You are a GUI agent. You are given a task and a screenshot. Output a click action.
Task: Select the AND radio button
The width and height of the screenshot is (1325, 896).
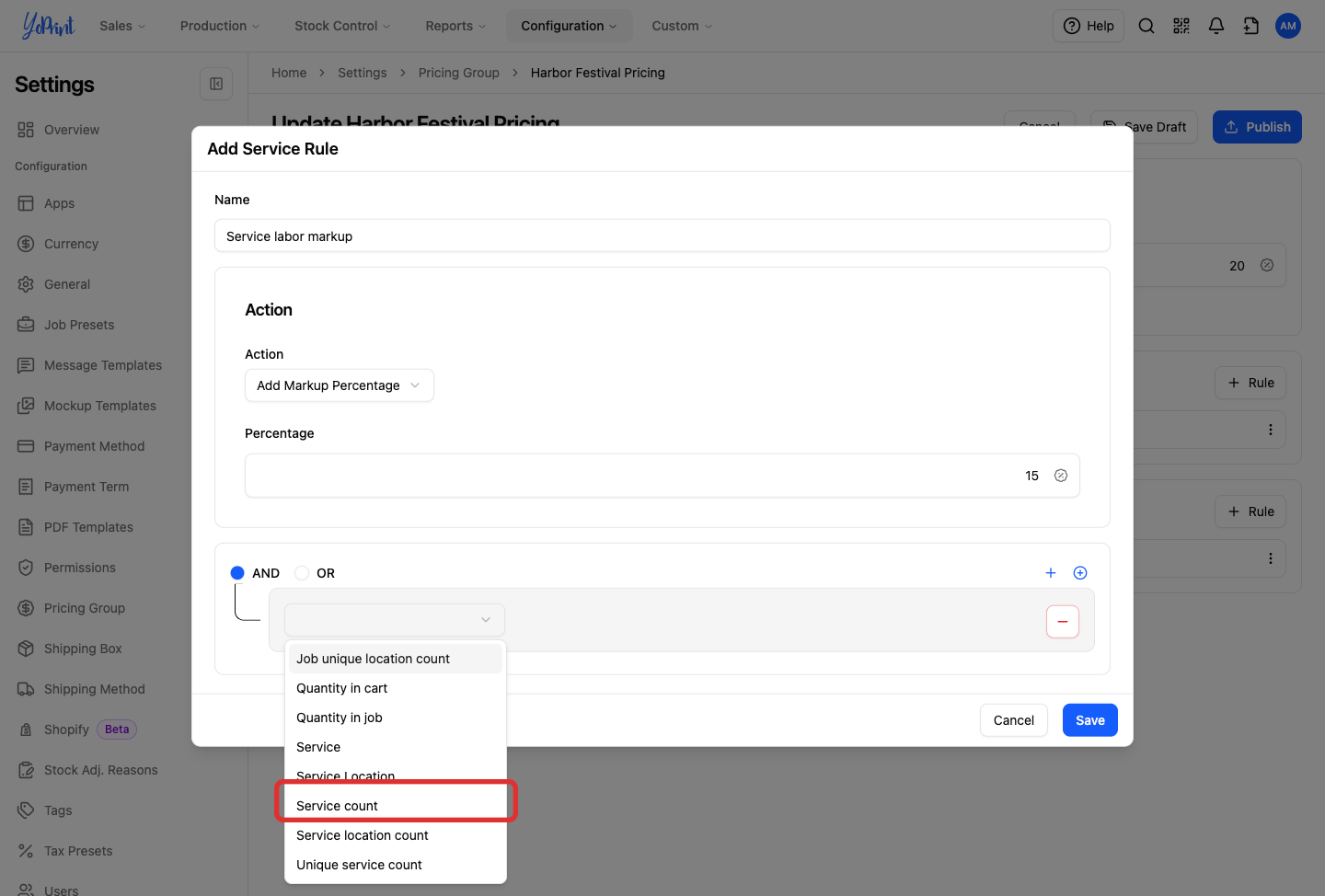tap(237, 573)
